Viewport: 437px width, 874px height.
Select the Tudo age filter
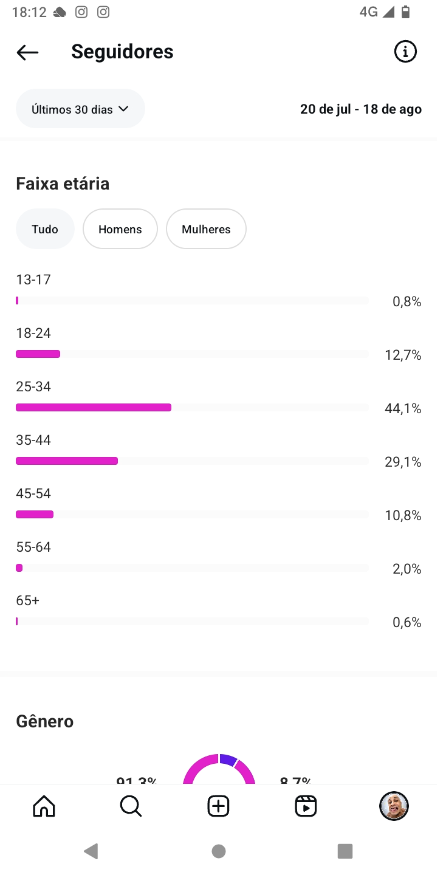(45, 229)
